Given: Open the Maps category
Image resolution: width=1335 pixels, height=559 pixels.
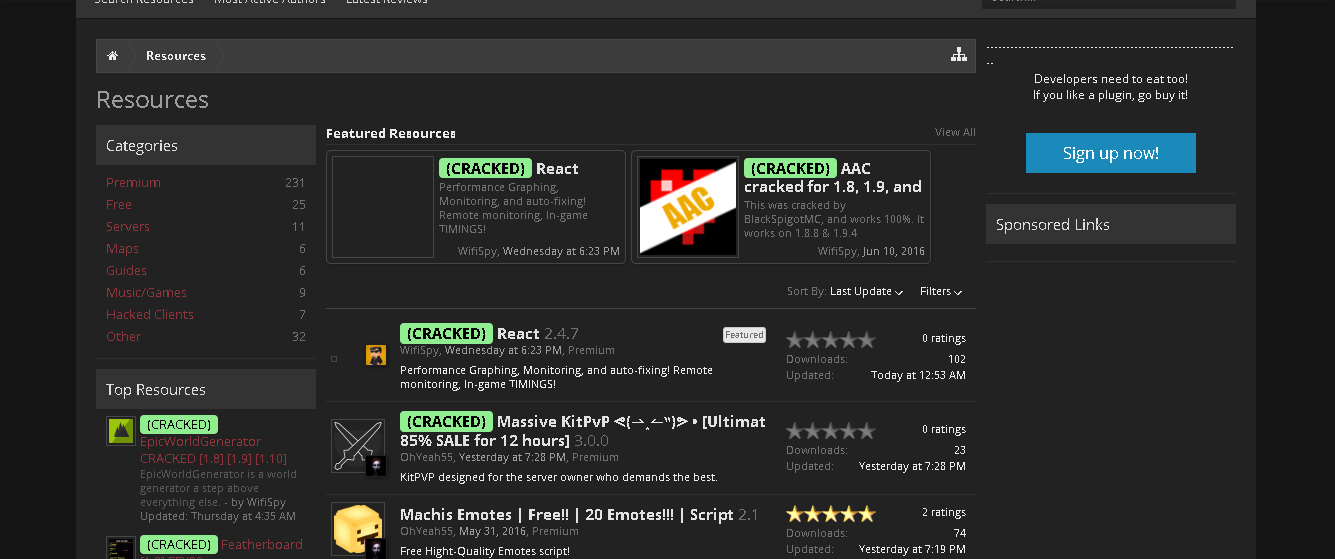Looking at the screenshot, I should coord(122,248).
